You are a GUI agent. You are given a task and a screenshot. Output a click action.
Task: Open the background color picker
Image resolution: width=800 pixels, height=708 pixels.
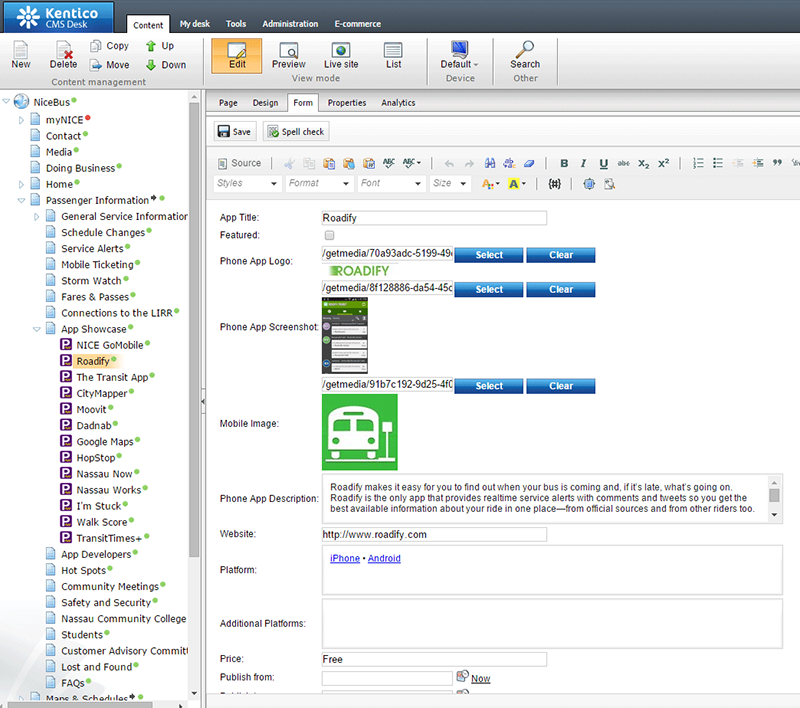coord(517,184)
